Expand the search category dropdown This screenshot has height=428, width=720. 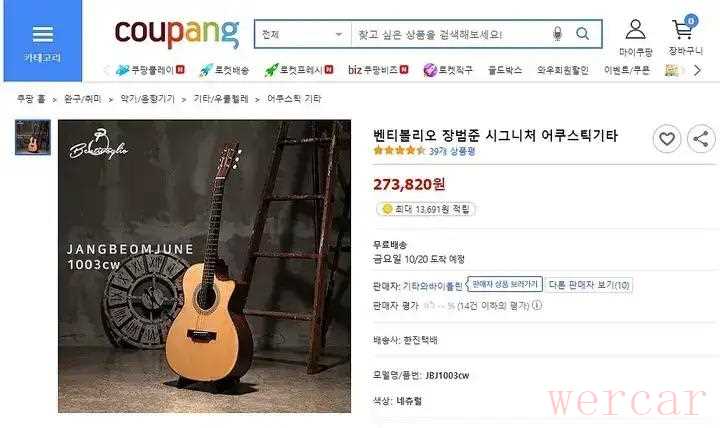coord(303,34)
